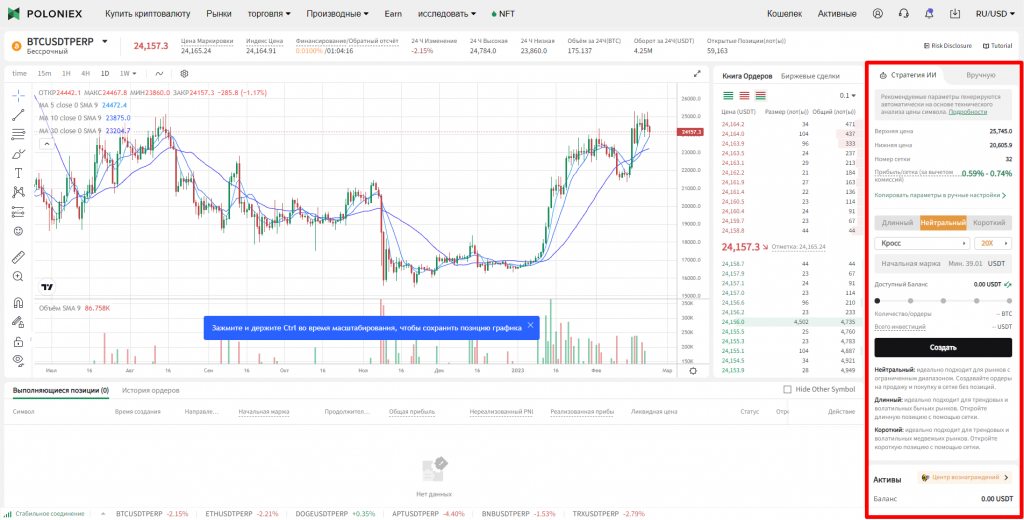Open chart settings gear icon
The width and height of the screenshot is (1024, 520).
[184, 73]
